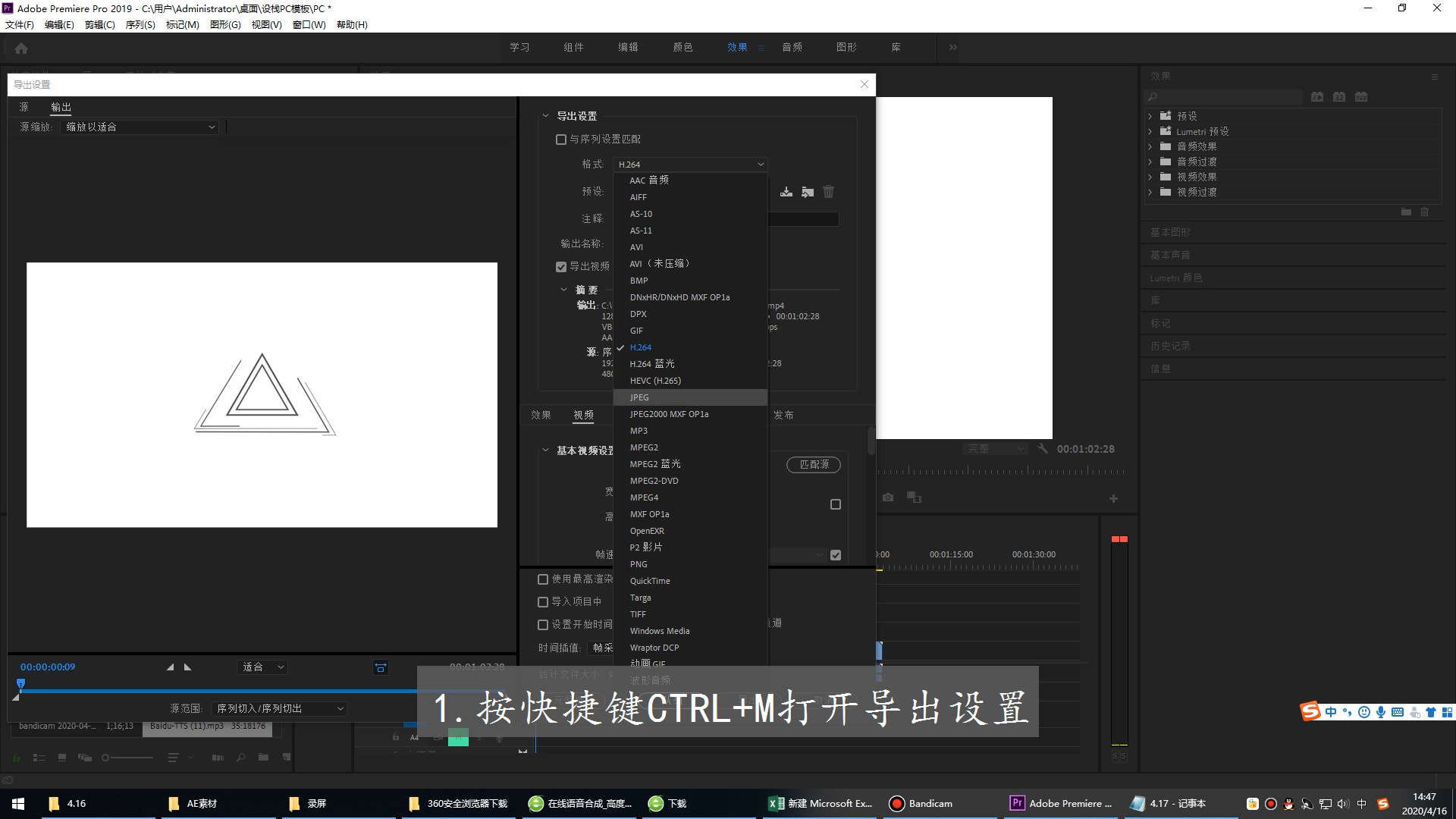Viewport: 1456px width, 819px height.
Task: Toggle aspect ratio correction blue icon
Action: [x=381, y=667]
